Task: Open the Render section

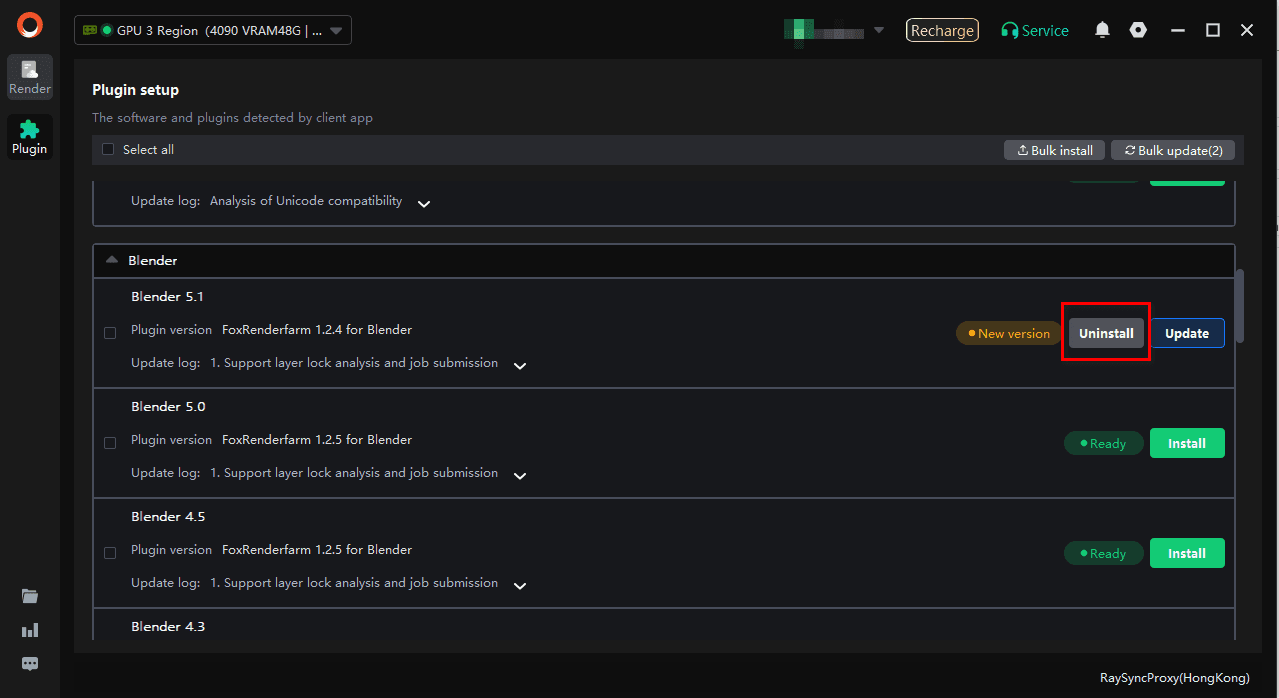Action: point(30,77)
